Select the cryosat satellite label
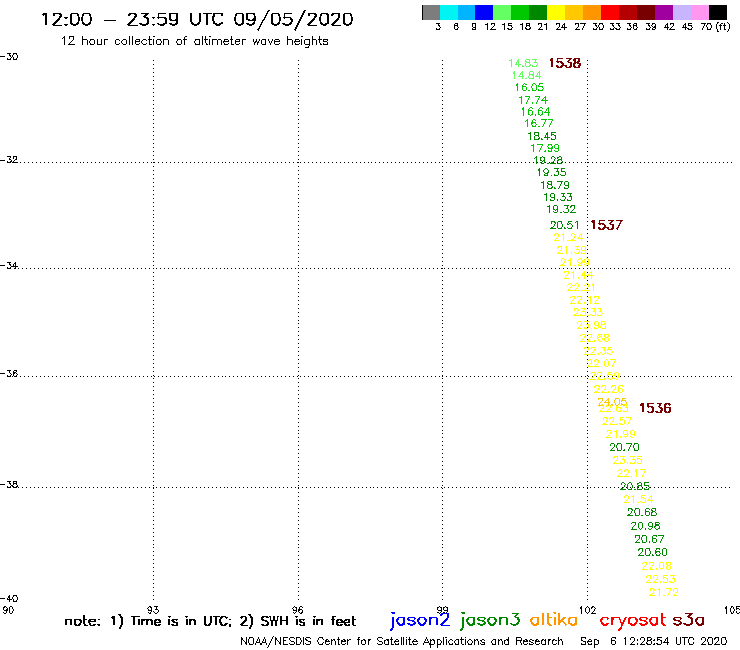 (633, 620)
